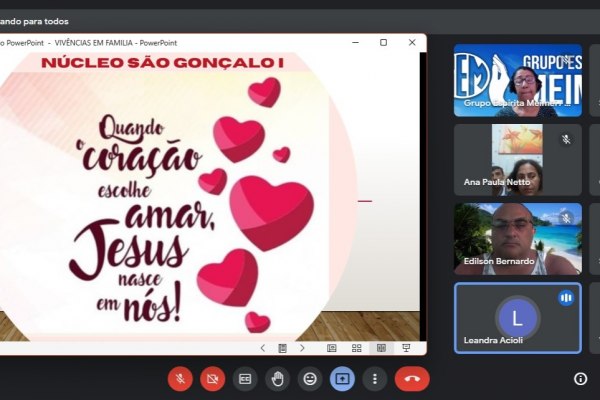This screenshot has width=600, height=400.
Task: Switch to Slide Sorter view
Action: pyautogui.click(x=356, y=348)
